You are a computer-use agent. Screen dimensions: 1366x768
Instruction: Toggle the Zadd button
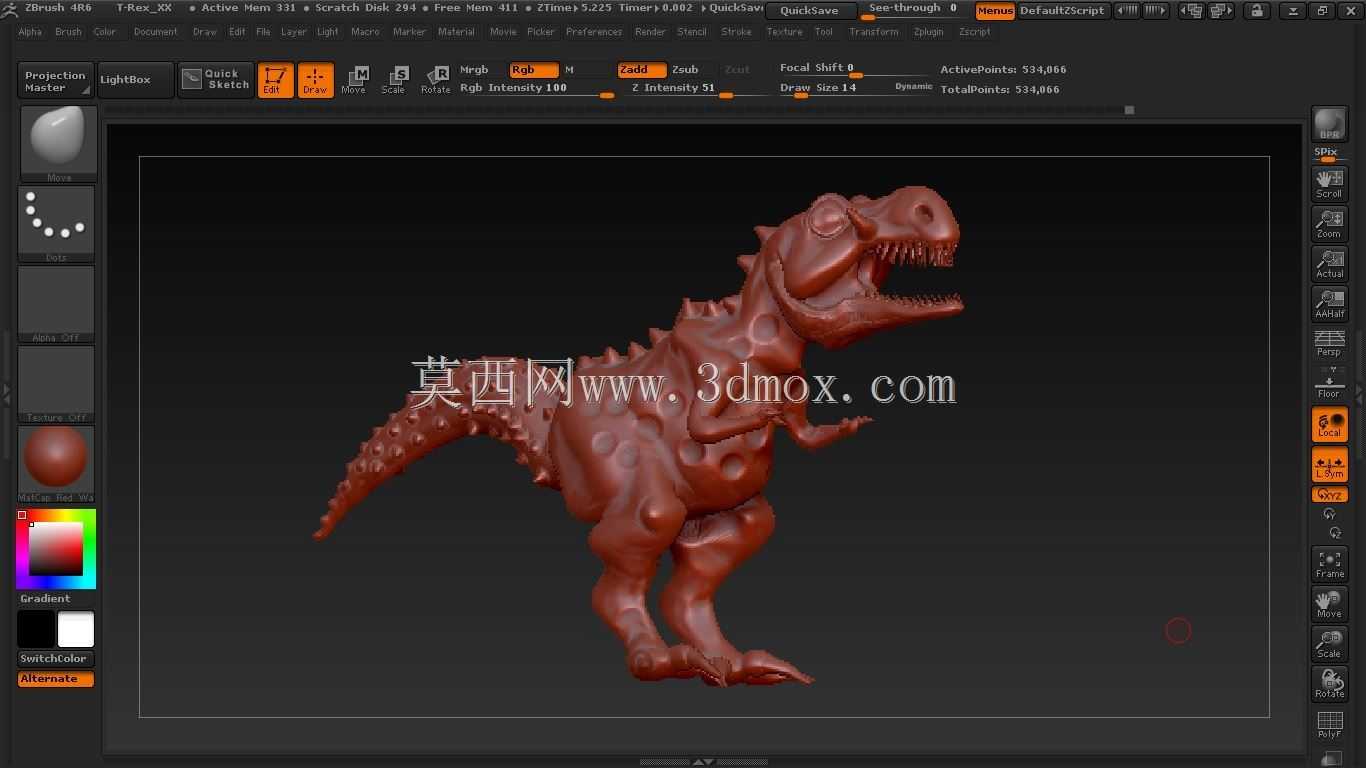point(642,70)
